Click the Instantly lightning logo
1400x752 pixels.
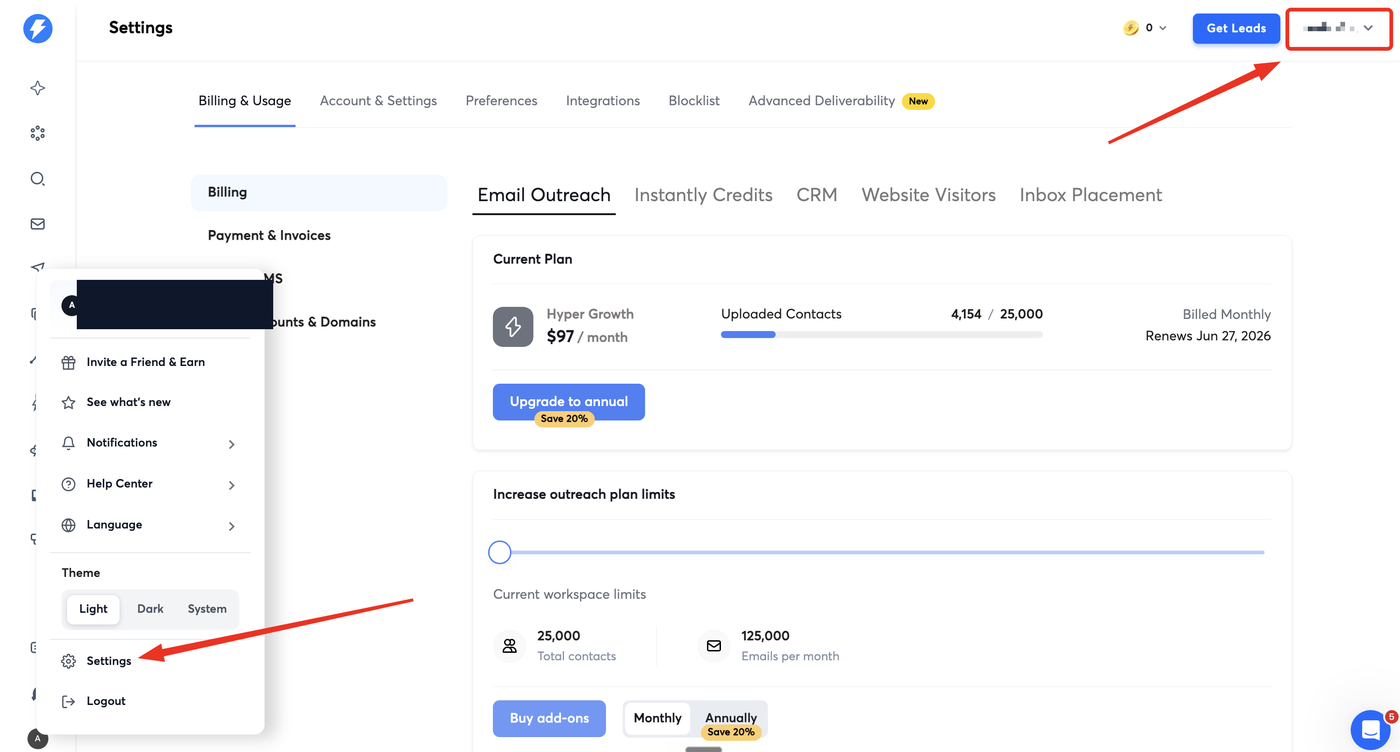tap(37, 28)
